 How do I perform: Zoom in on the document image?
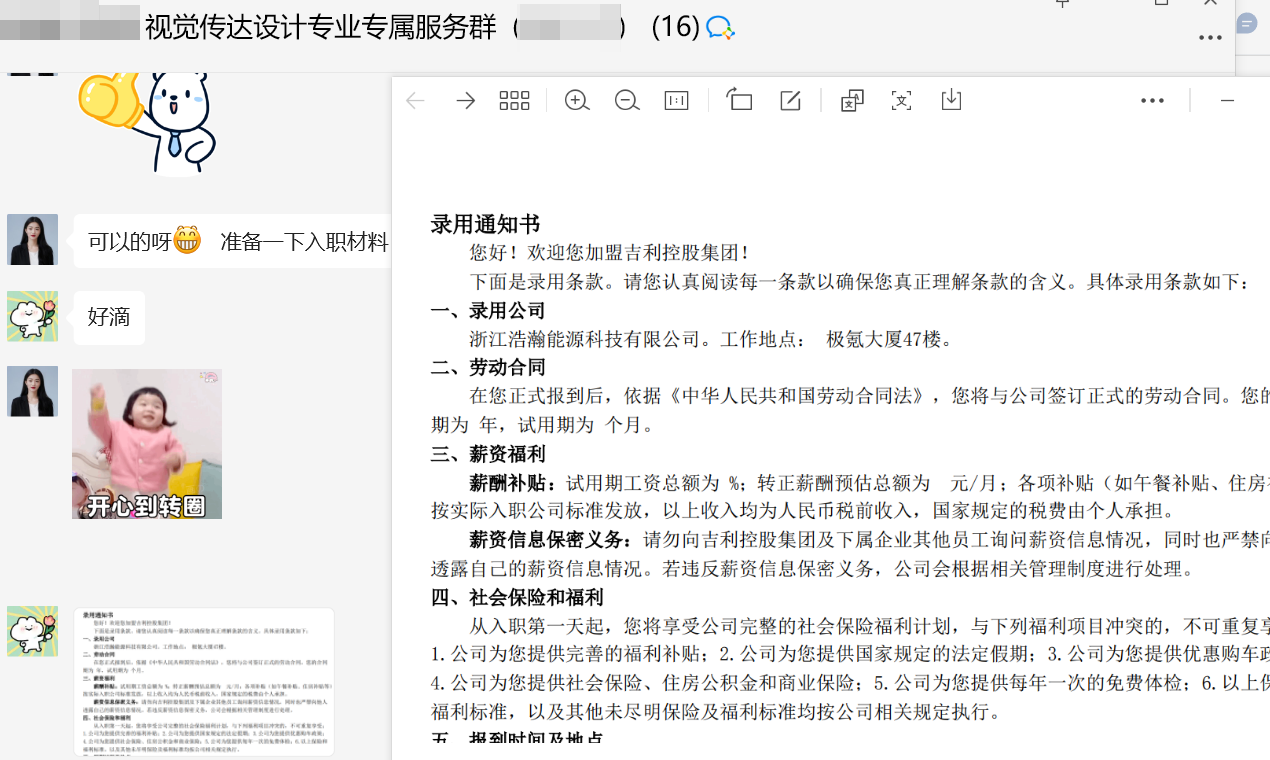coord(577,101)
